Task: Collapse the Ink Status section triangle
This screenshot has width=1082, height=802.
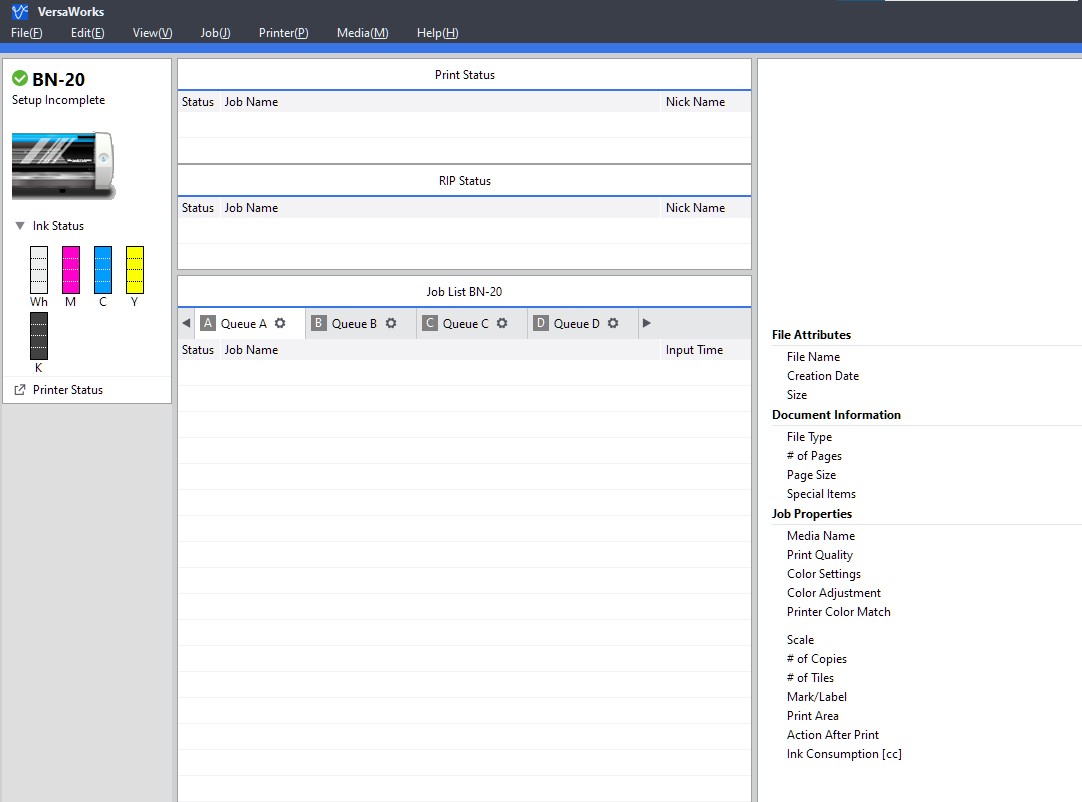Action: [20, 226]
